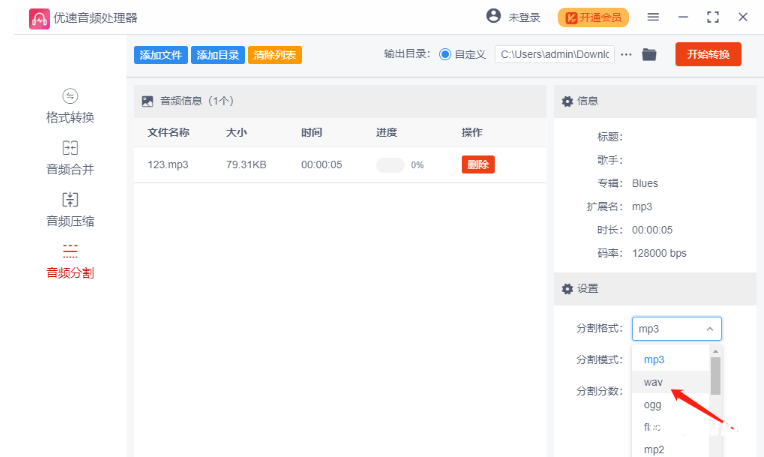Click the 128000 bps bitrate value
This screenshot has width=764, height=457.
tap(659, 253)
